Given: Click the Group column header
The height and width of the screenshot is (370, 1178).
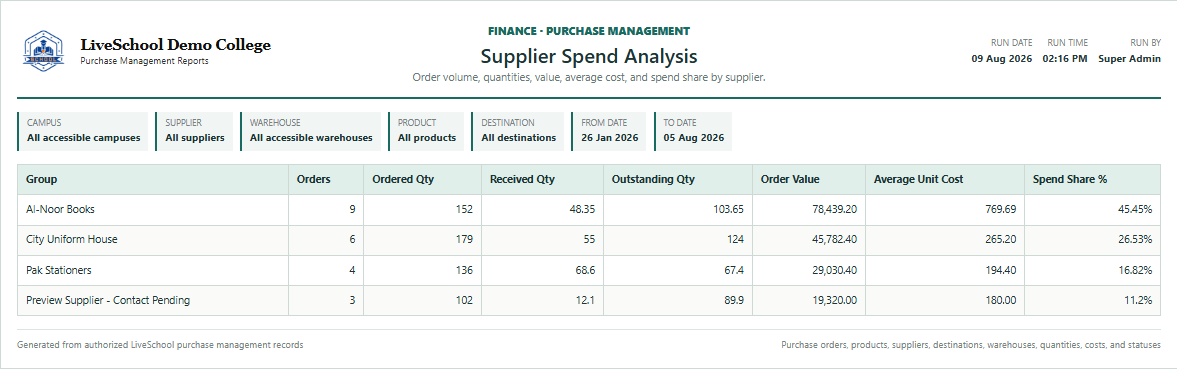Looking at the screenshot, I should (153, 180).
